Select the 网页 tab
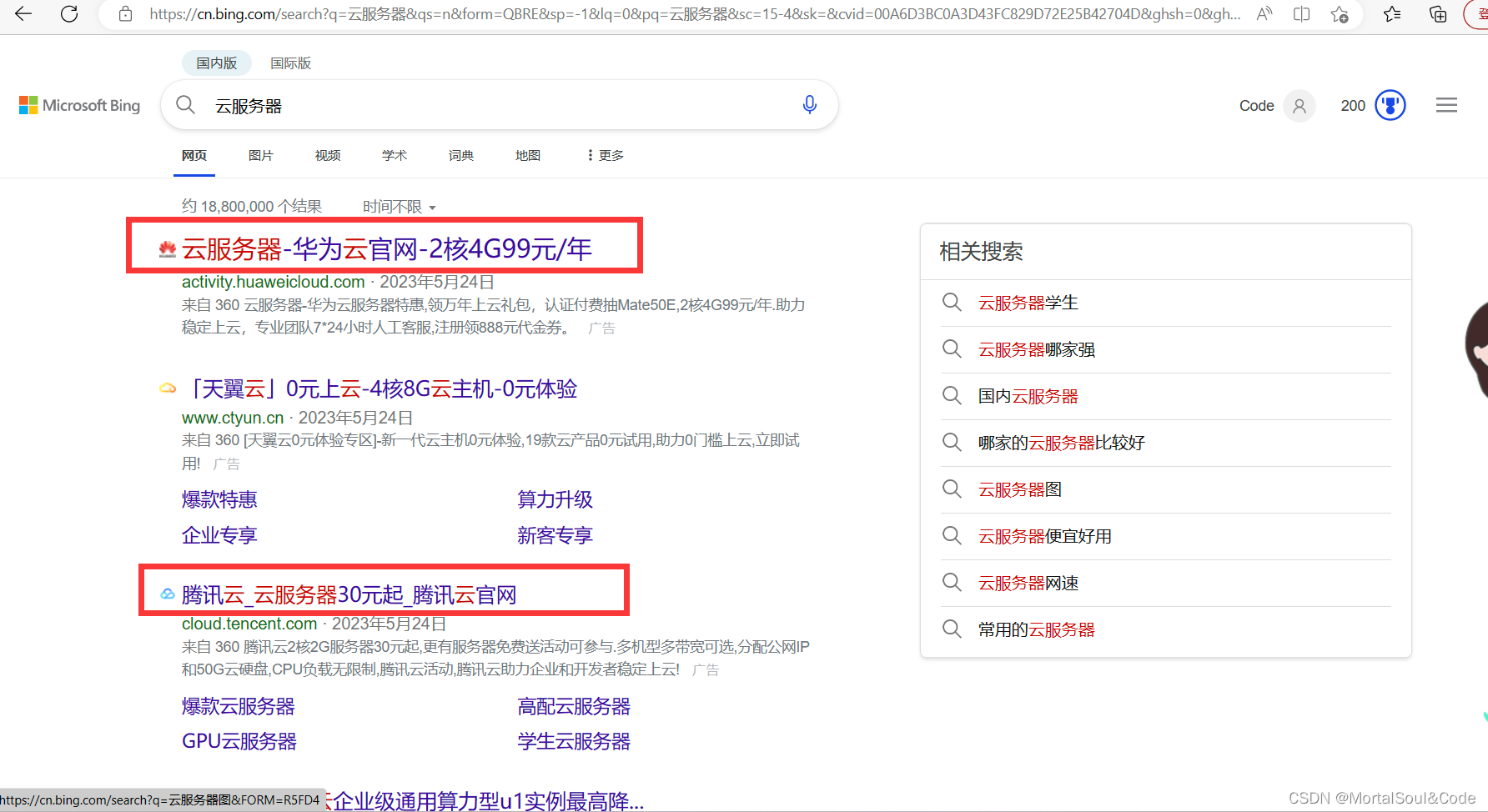This screenshot has height=812, width=1488. [194, 155]
